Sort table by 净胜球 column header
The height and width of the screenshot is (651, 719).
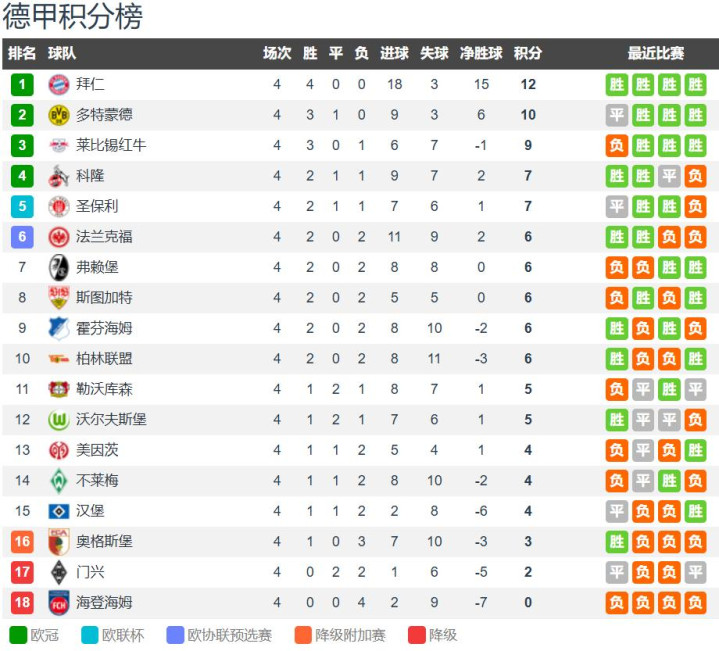click(481, 54)
